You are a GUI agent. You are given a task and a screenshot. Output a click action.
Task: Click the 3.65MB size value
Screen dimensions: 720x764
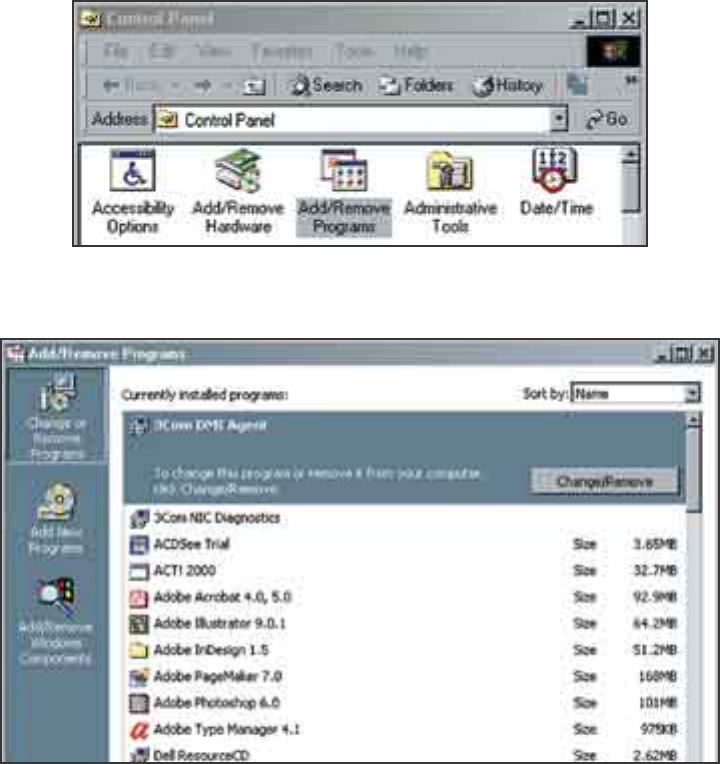click(655, 544)
